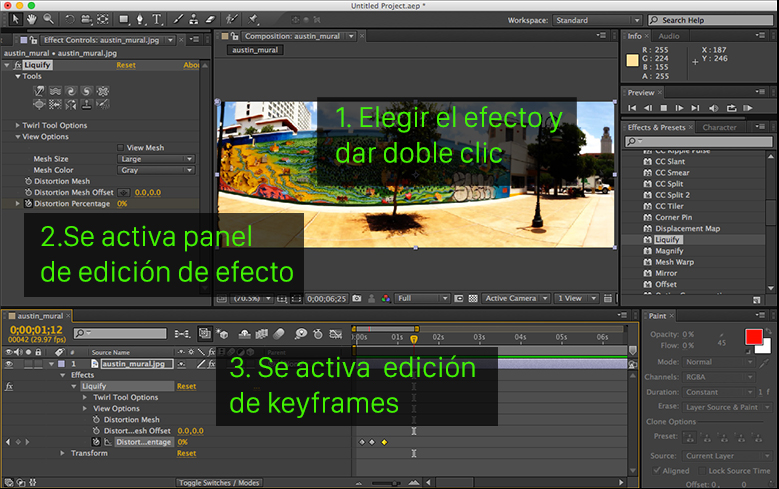The image size is (779, 489).
Task: Open the 1 View dropdown
Action: pos(576,298)
